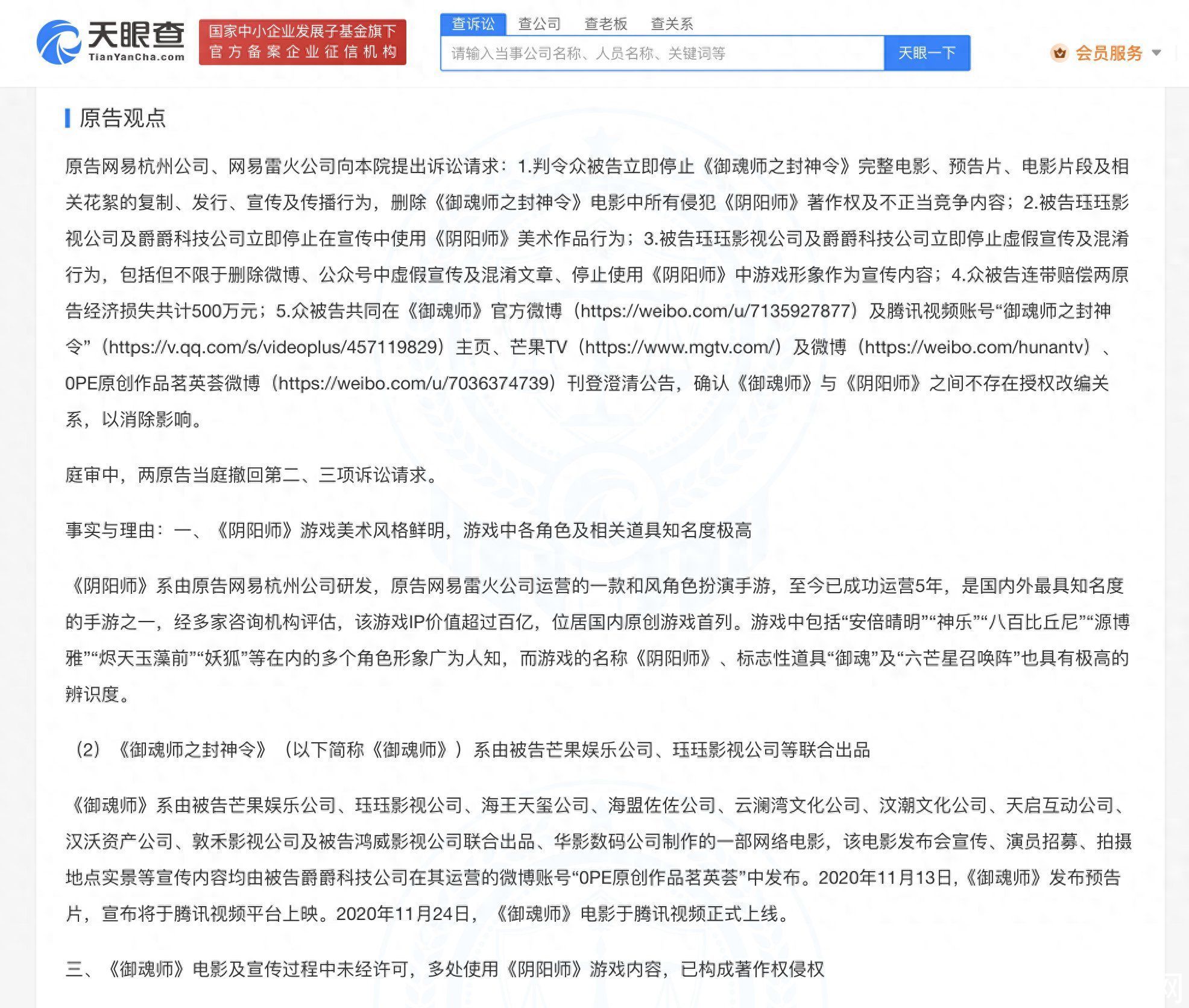The image size is (1189, 1008).
Task: Click the line 庭审中，两原告当庭撤回第二、三项诉讼请求
Action: 252,475
